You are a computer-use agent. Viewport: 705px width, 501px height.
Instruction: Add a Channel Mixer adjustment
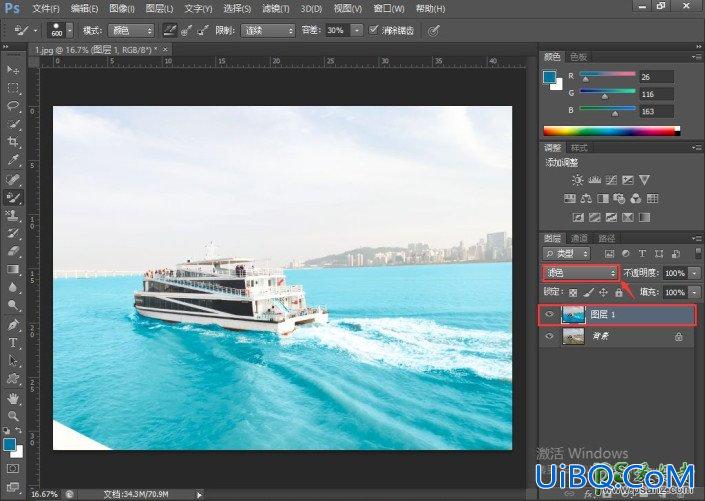coord(636,198)
